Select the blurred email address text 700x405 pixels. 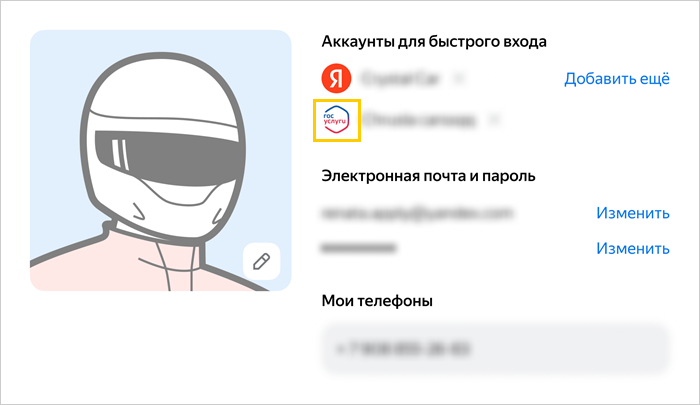tap(417, 213)
